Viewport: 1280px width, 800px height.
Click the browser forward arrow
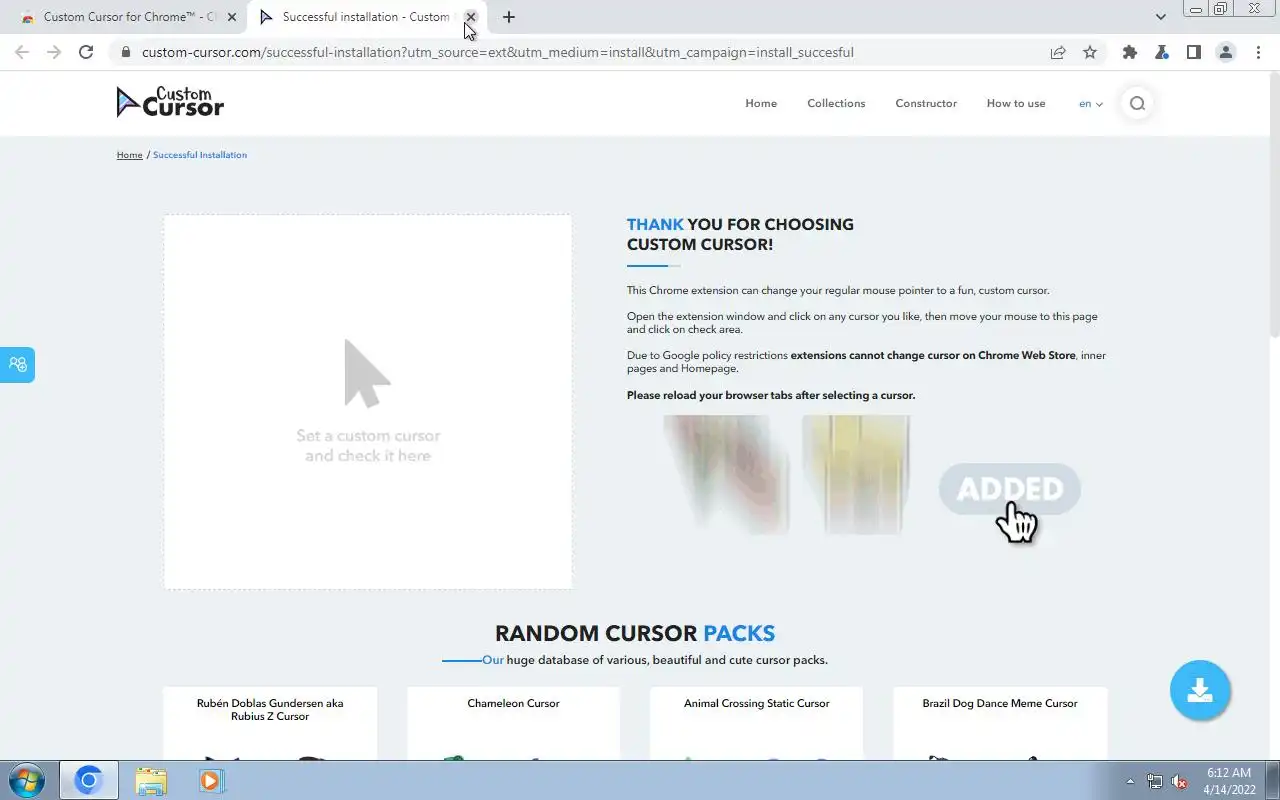(54, 52)
